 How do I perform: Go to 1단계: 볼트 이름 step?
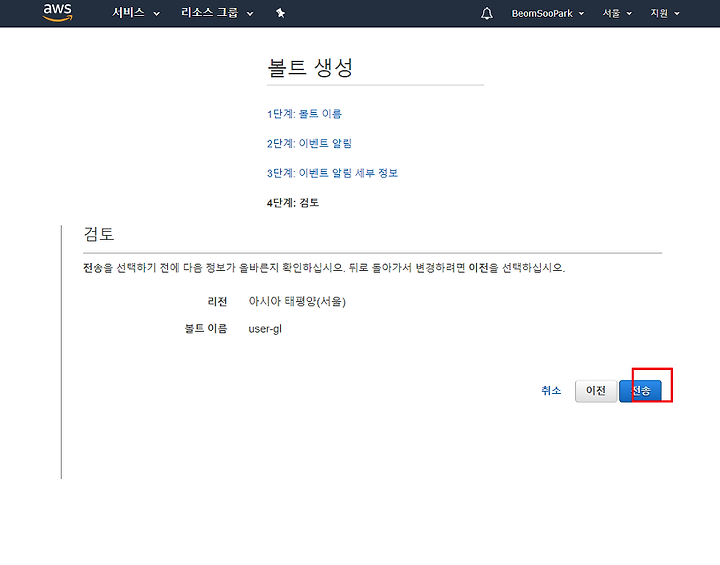(x=304, y=114)
